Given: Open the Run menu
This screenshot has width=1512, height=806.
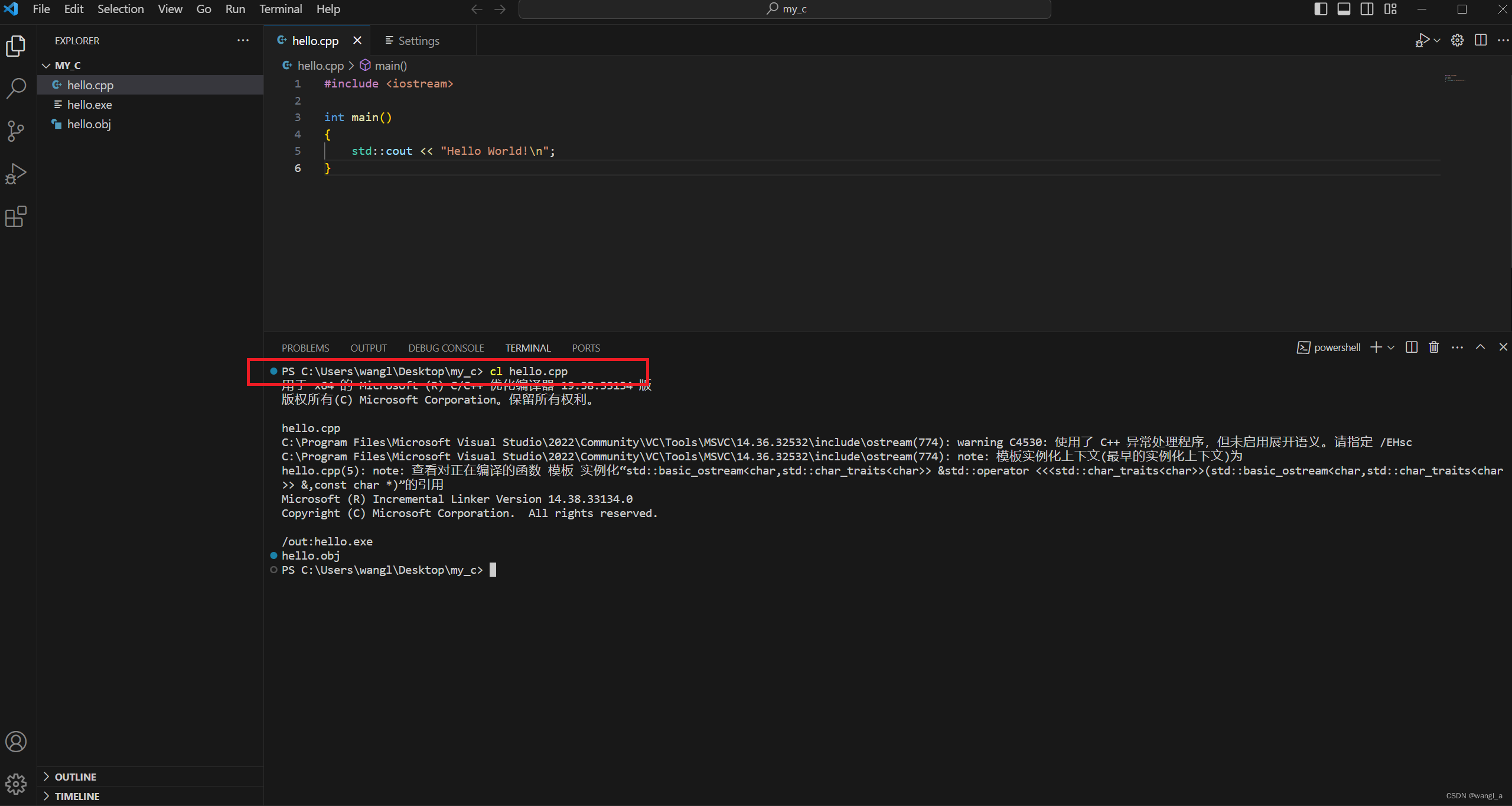Looking at the screenshot, I should coord(235,9).
